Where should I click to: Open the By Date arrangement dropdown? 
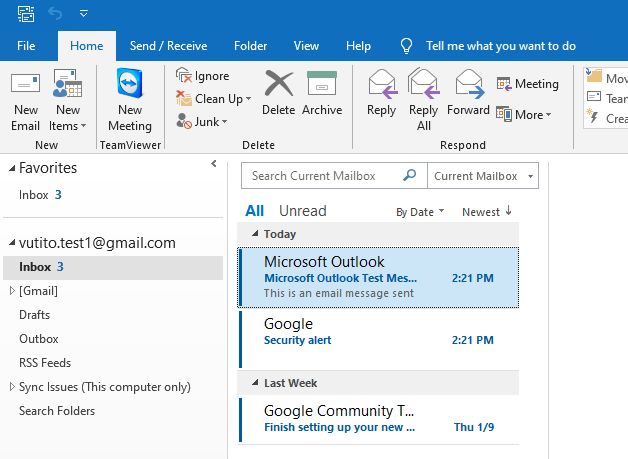(x=420, y=212)
